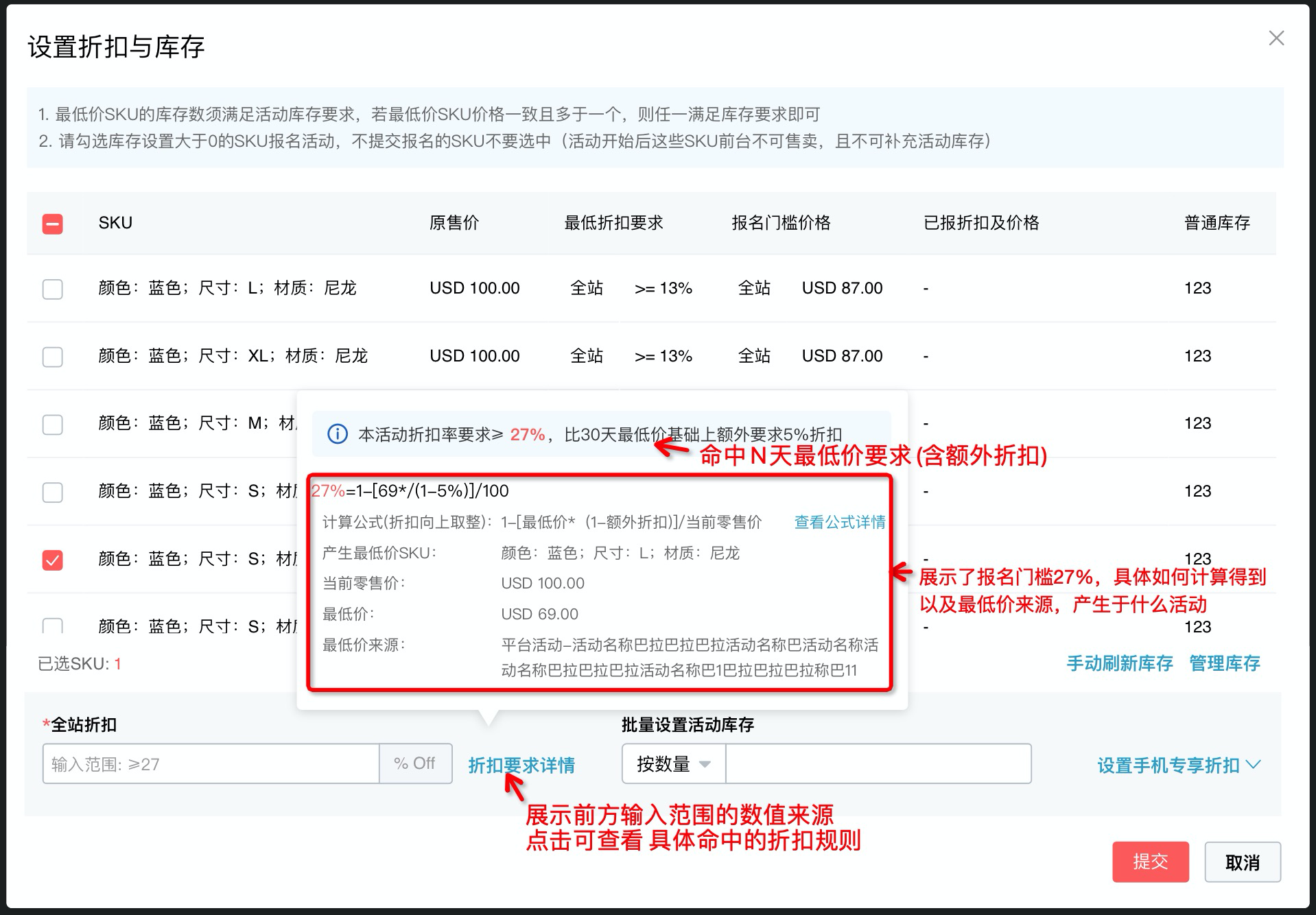Click stock value 123 in L row

[x=1198, y=288]
